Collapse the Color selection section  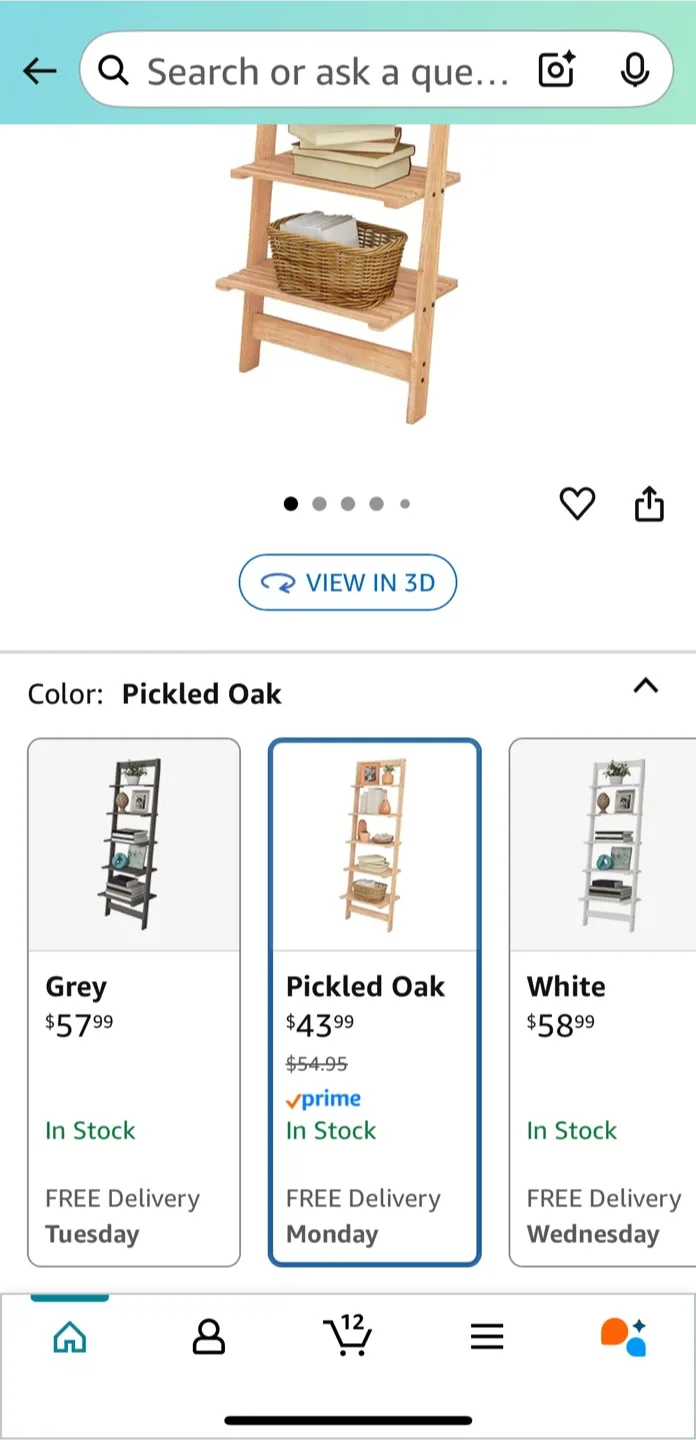(x=646, y=687)
